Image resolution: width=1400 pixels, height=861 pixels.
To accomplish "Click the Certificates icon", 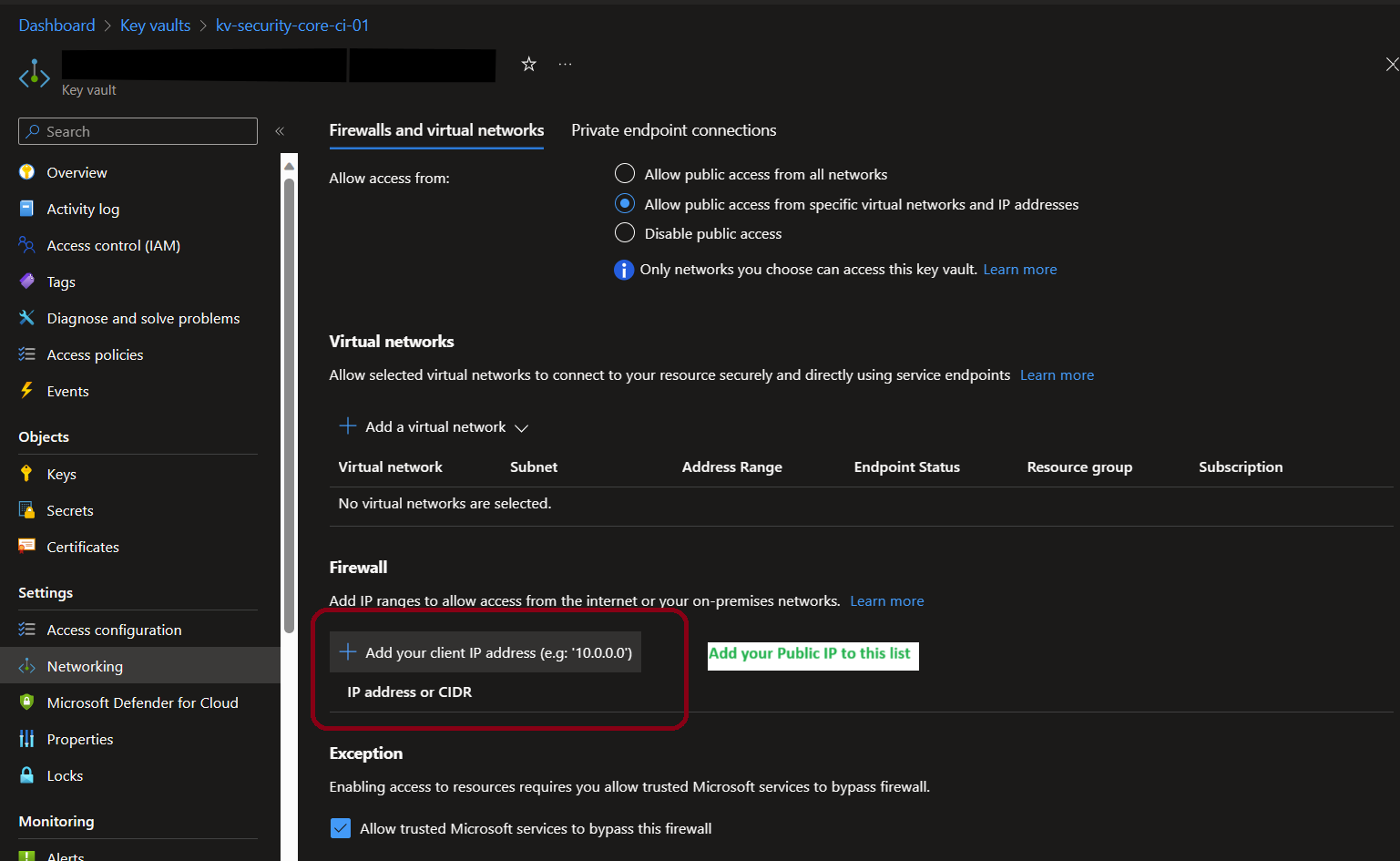I will 27,547.
